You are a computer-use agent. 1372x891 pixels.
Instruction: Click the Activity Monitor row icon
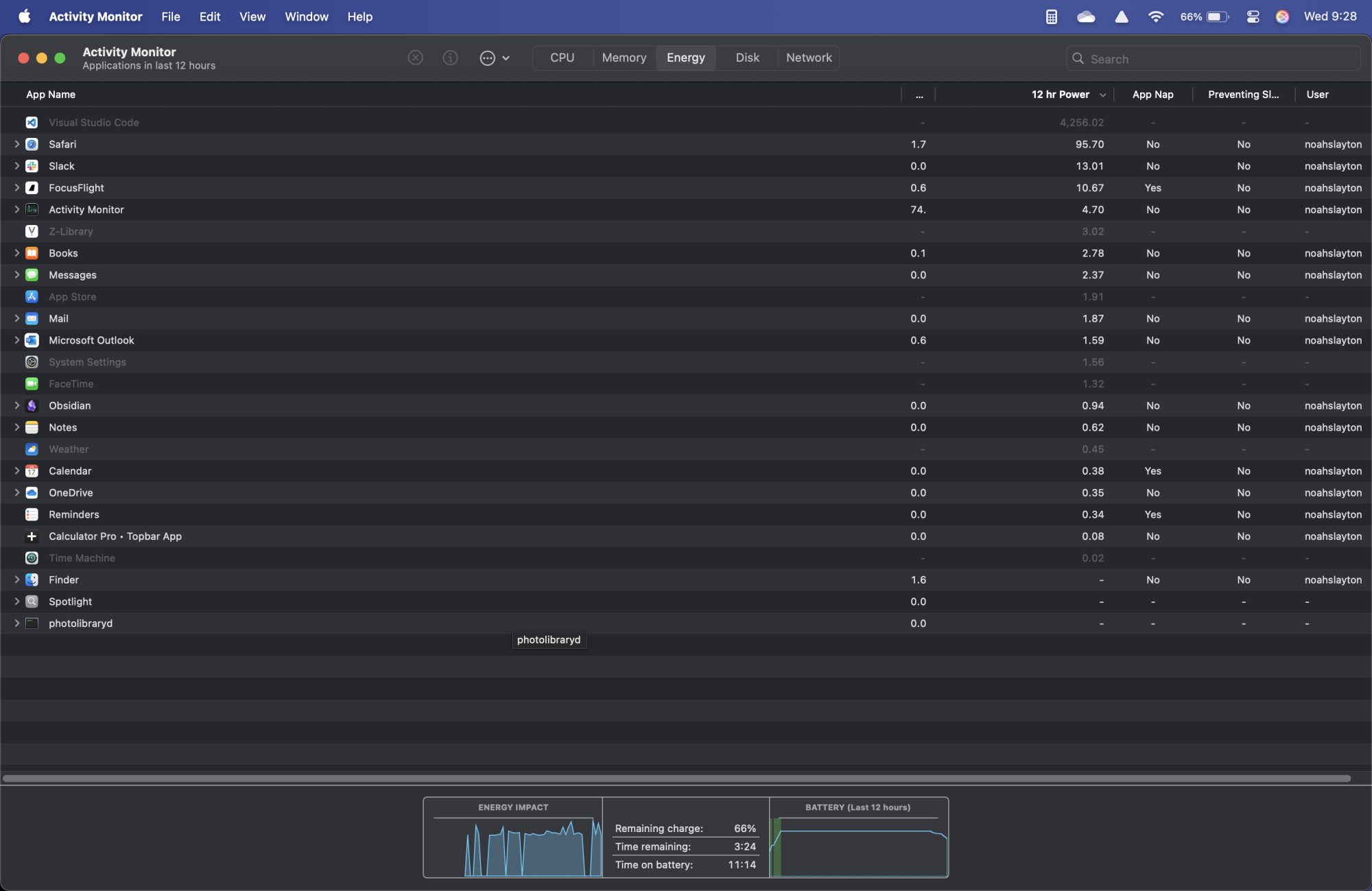pyautogui.click(x=32, y=209)
